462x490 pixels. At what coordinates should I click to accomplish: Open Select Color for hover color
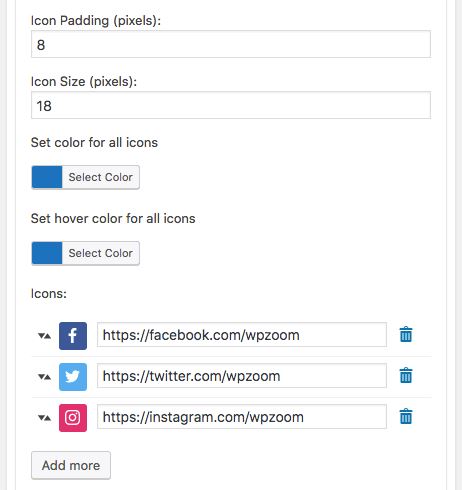(101, 253)
